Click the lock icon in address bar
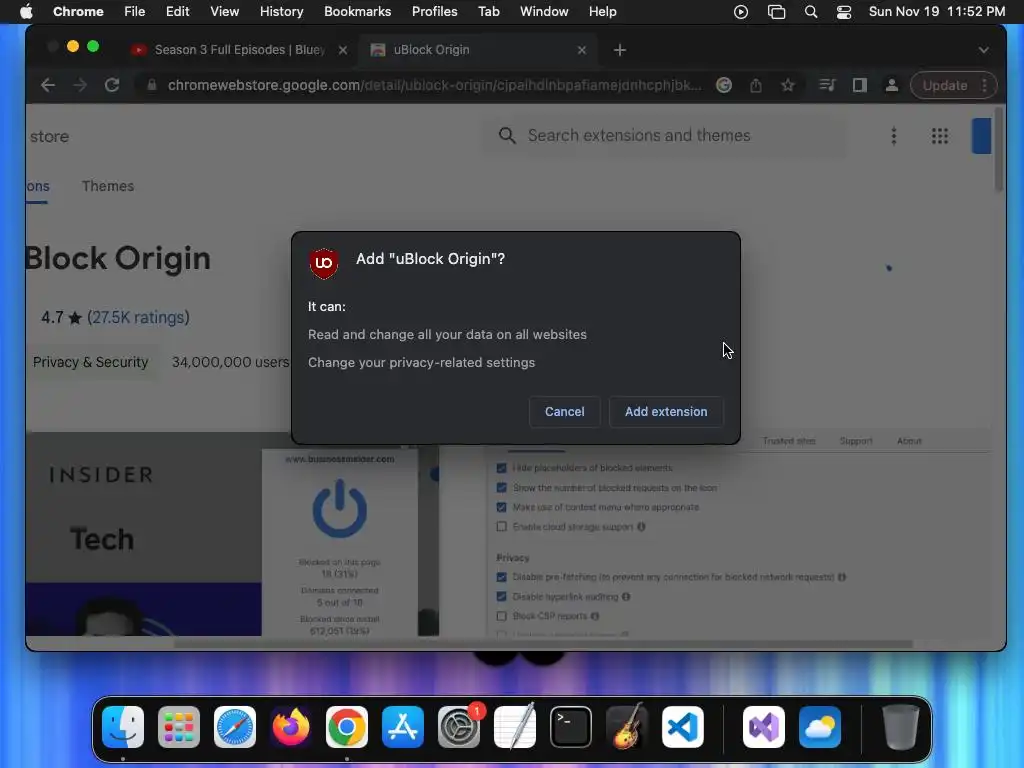This screenshot has width=1024, height=768. pyautogui.click(x=152, y=85)
